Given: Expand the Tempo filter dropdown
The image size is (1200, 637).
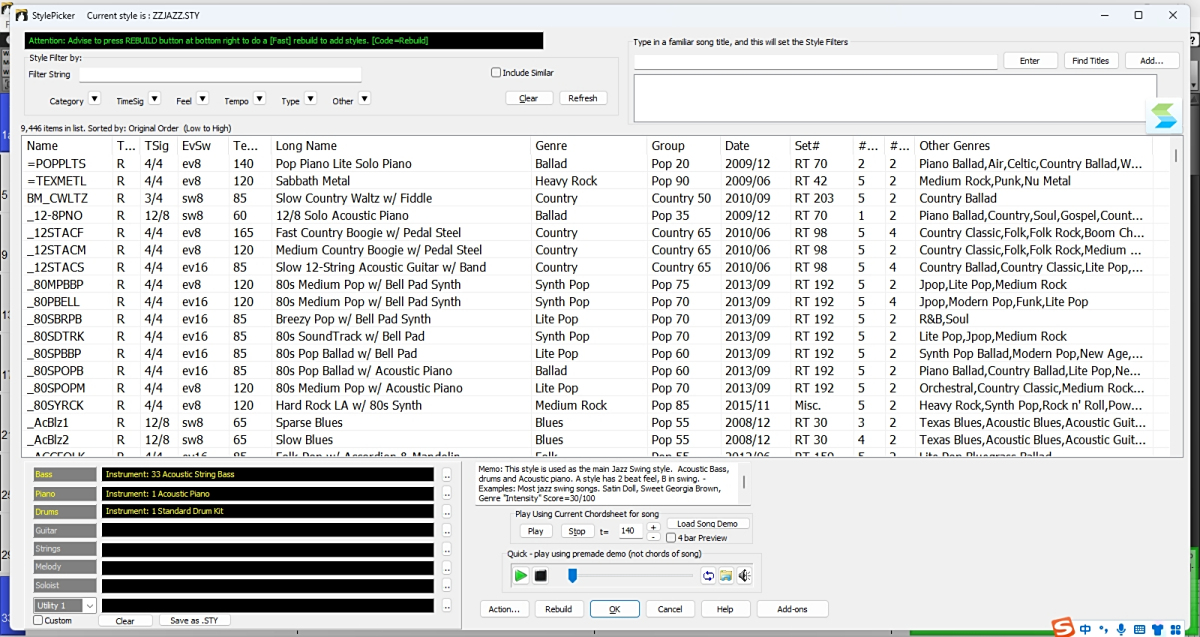Looking at the screenshot, I should pyautogui.click(x=259, y=99).
